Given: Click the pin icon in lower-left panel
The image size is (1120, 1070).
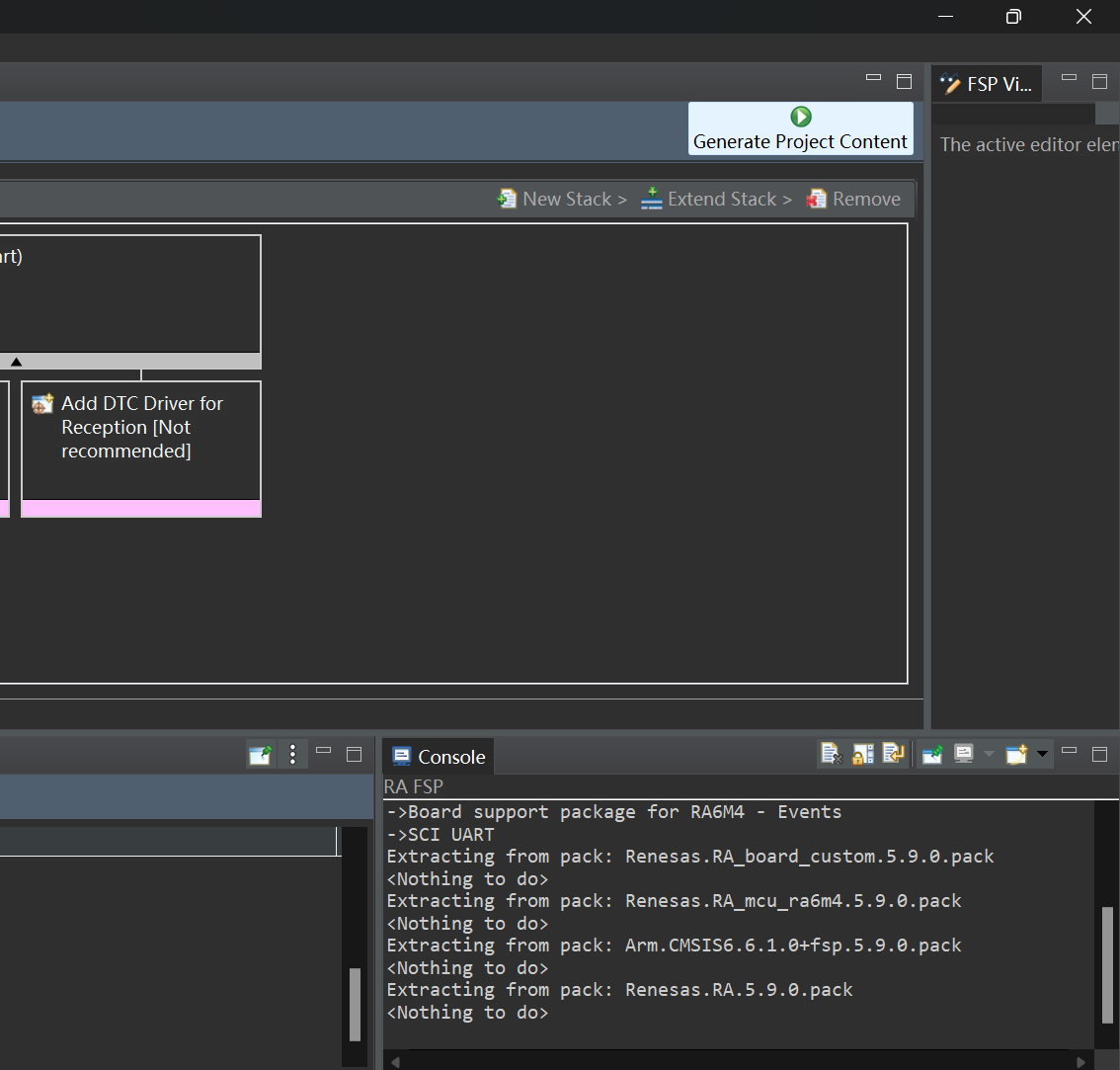Looking at the screenshot, I should [260, 754].
